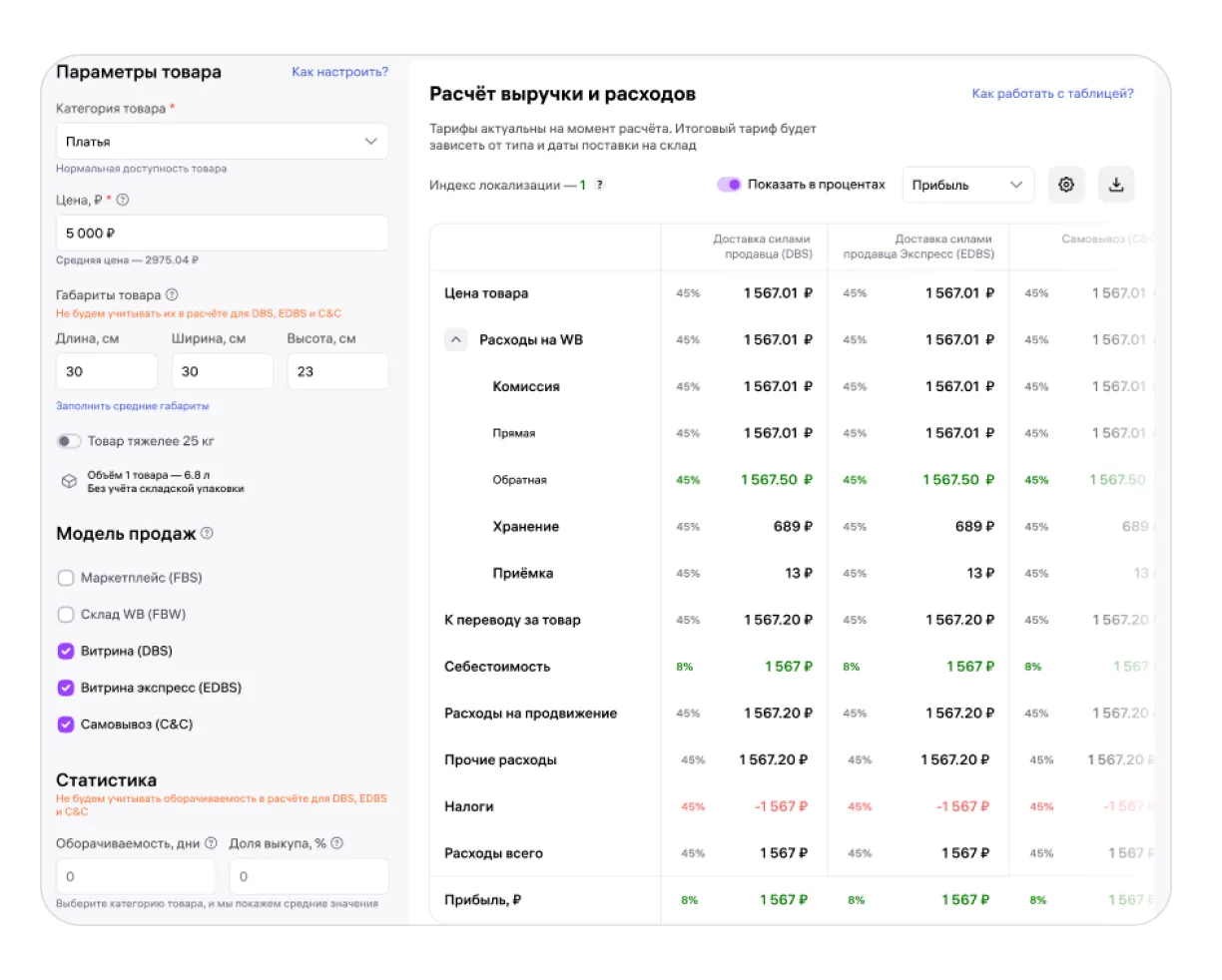Viewport: 1222px width, 980px height.
Task: Open Как работать с таблицей? link
Action: point(1052,94)
